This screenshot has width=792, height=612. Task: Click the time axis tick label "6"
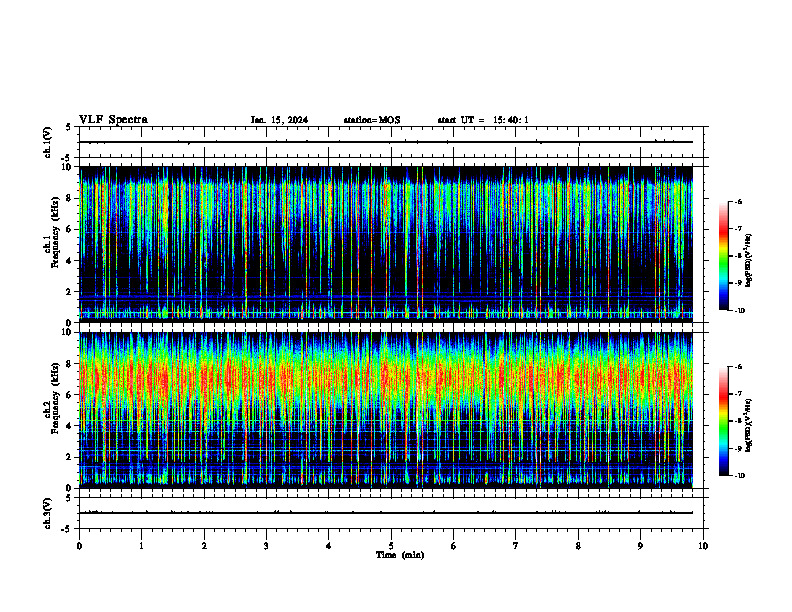(454, 546)
